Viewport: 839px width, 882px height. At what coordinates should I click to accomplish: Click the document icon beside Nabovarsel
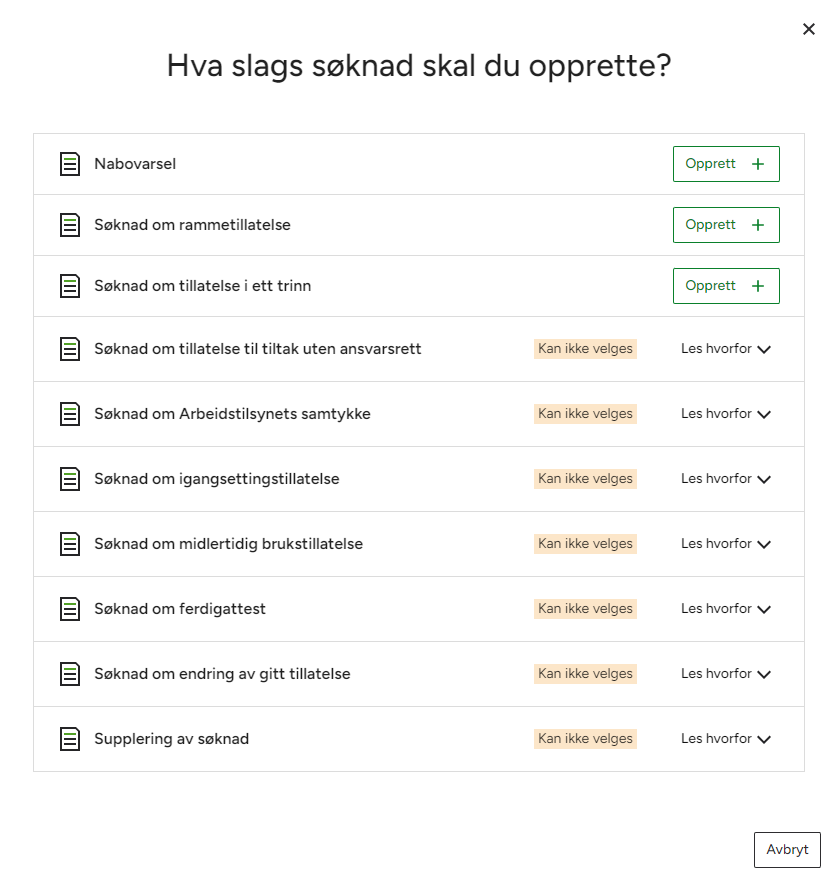click(69, 164)
